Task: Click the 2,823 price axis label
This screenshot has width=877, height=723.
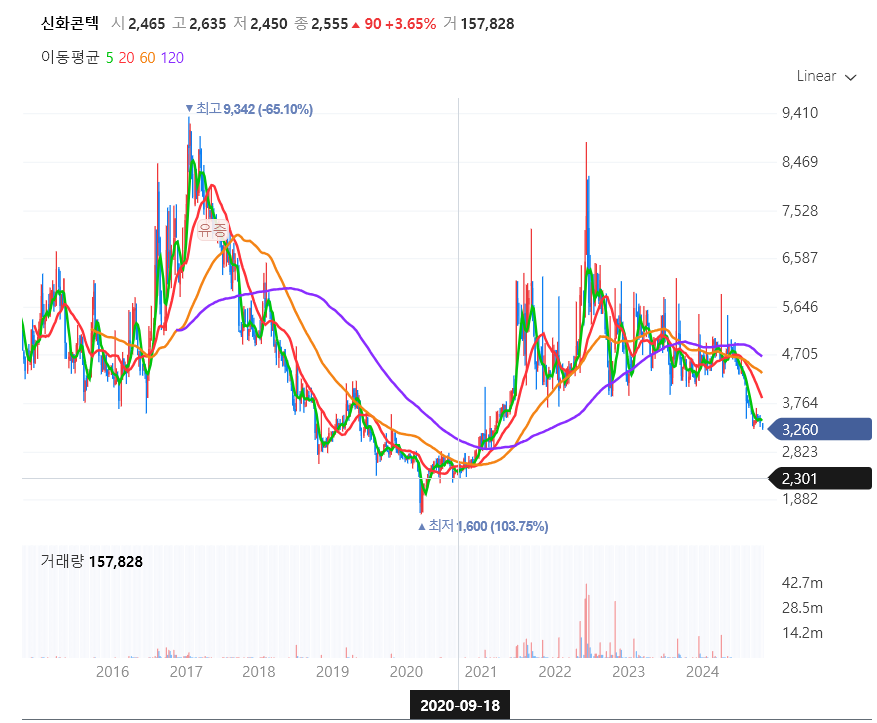Action: coord(800,452)
